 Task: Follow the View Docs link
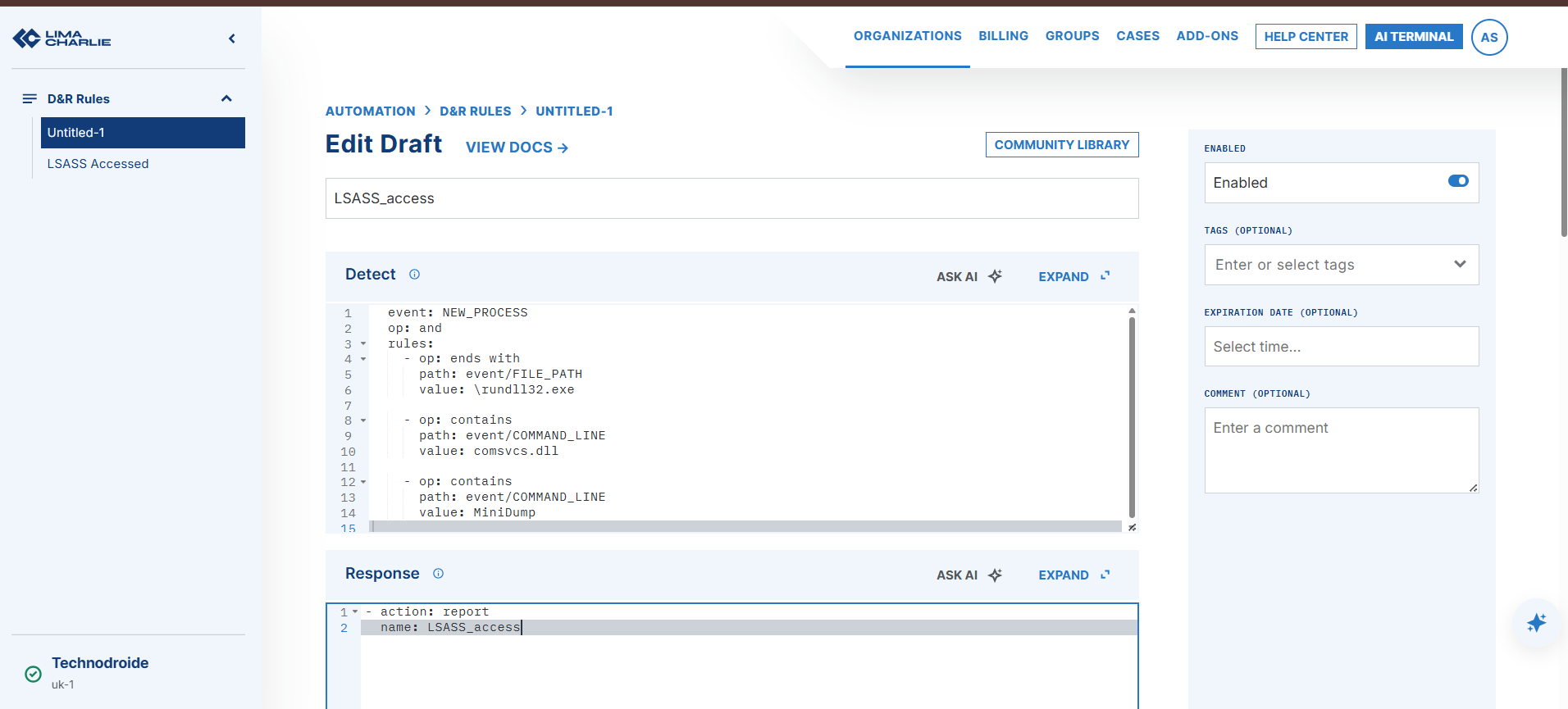(517, 148)
